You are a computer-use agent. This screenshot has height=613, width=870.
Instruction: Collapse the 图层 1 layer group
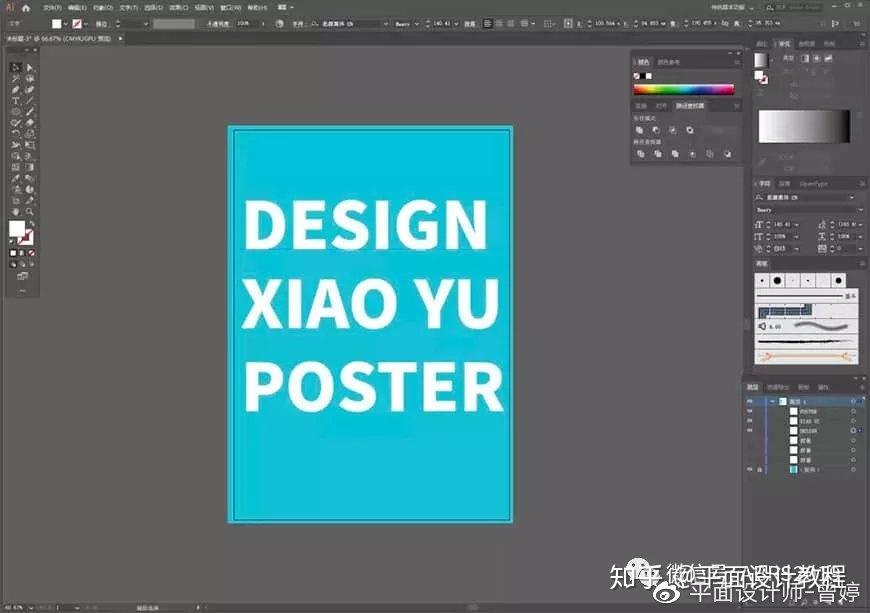[x=772, y=401]
